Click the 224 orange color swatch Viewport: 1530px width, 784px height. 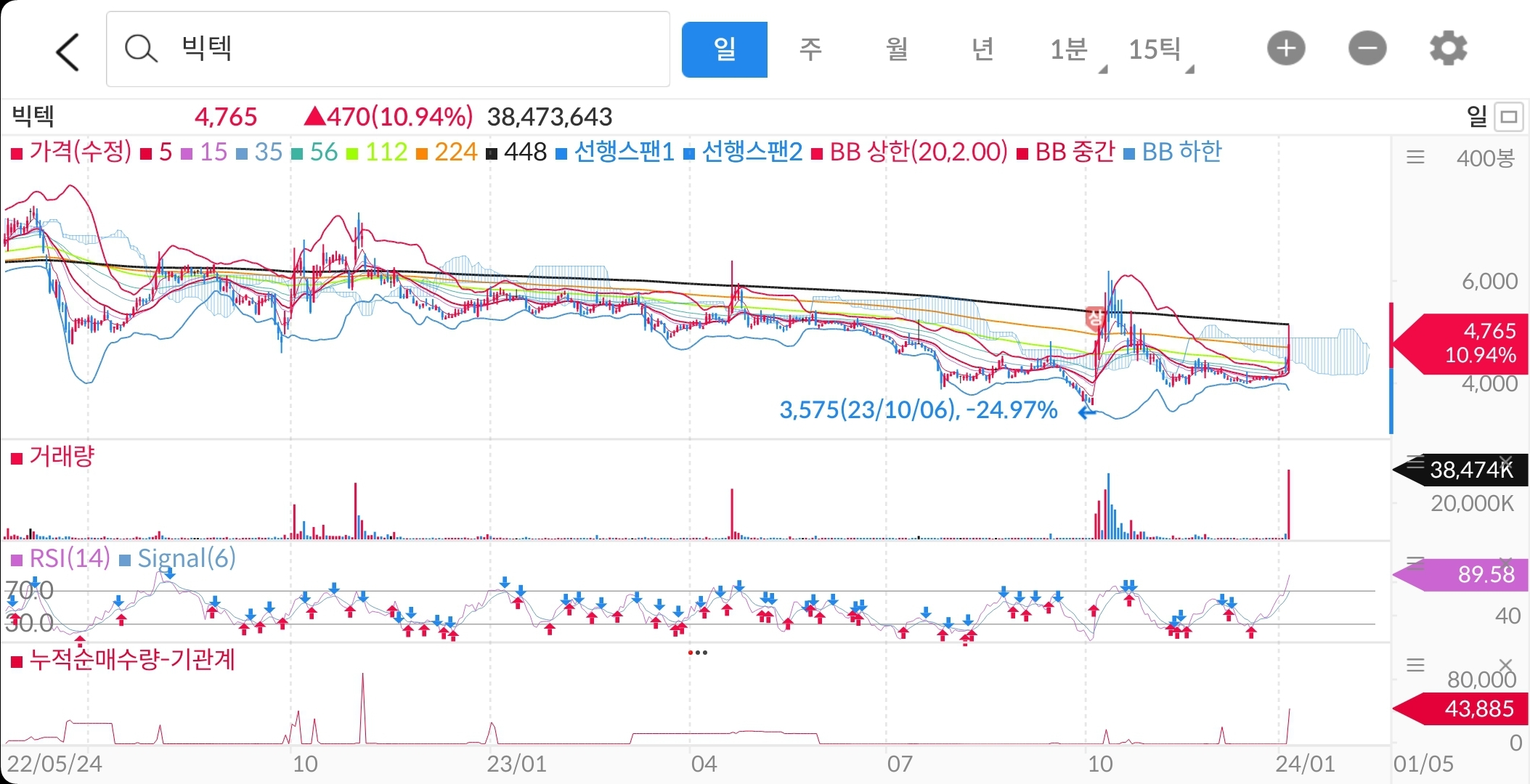tap(422, 153)
